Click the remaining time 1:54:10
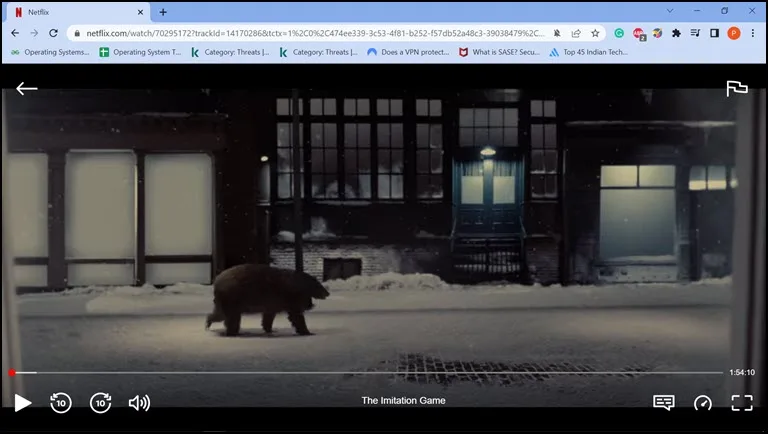The image size is (768, 434). [x=742, y=373]
